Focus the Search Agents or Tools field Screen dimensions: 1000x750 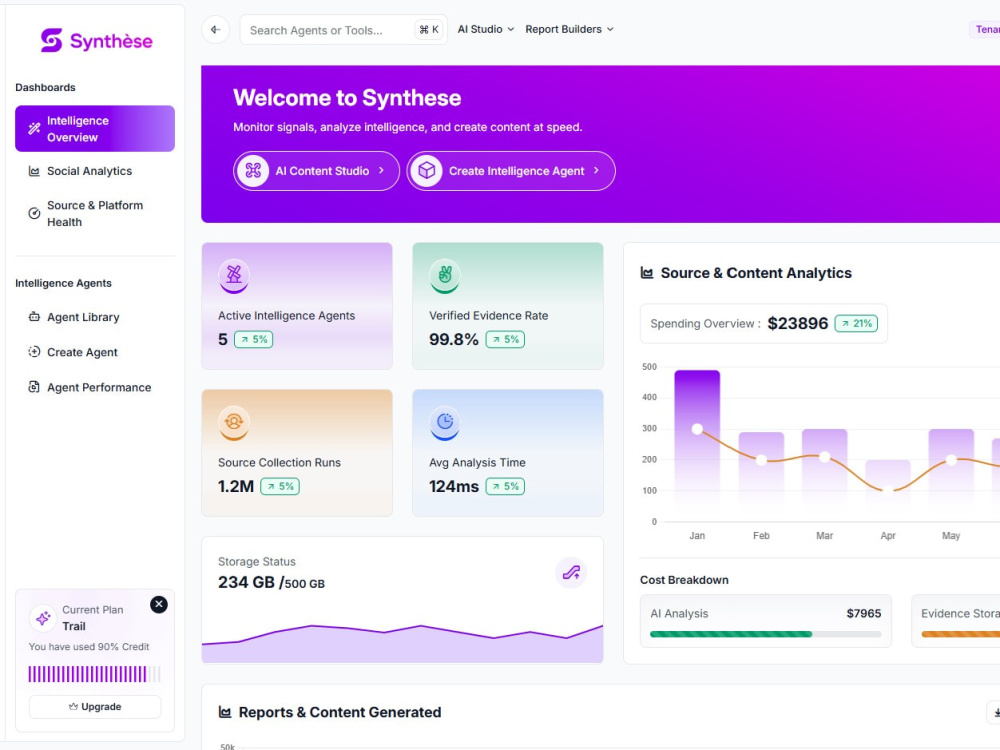click(343, 30)
